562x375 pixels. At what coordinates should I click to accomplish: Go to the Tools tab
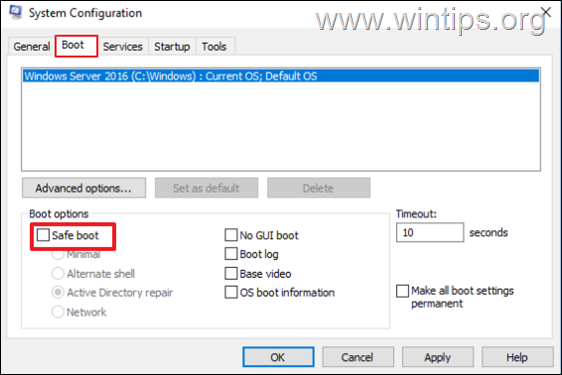tap(214, 47)
